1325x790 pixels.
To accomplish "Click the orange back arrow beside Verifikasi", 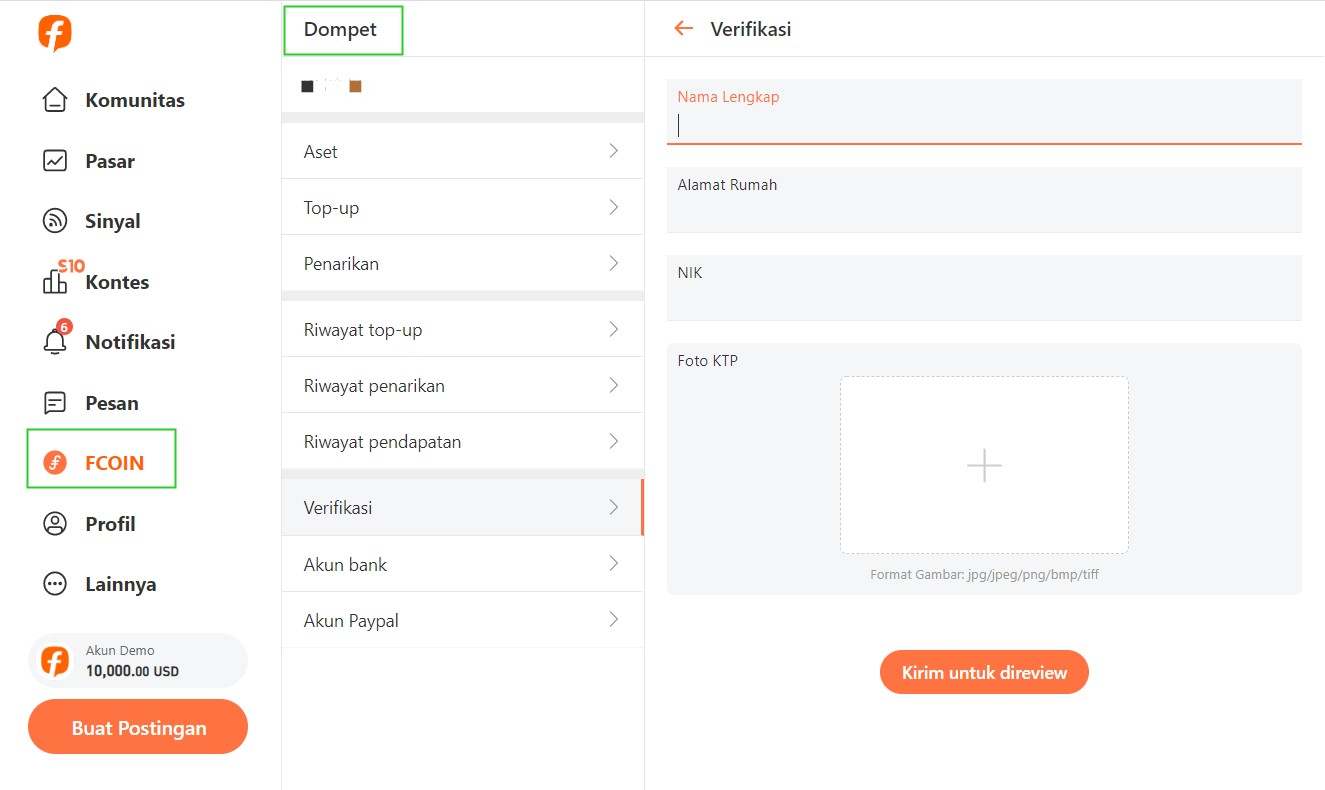I will tap(683, 29).
